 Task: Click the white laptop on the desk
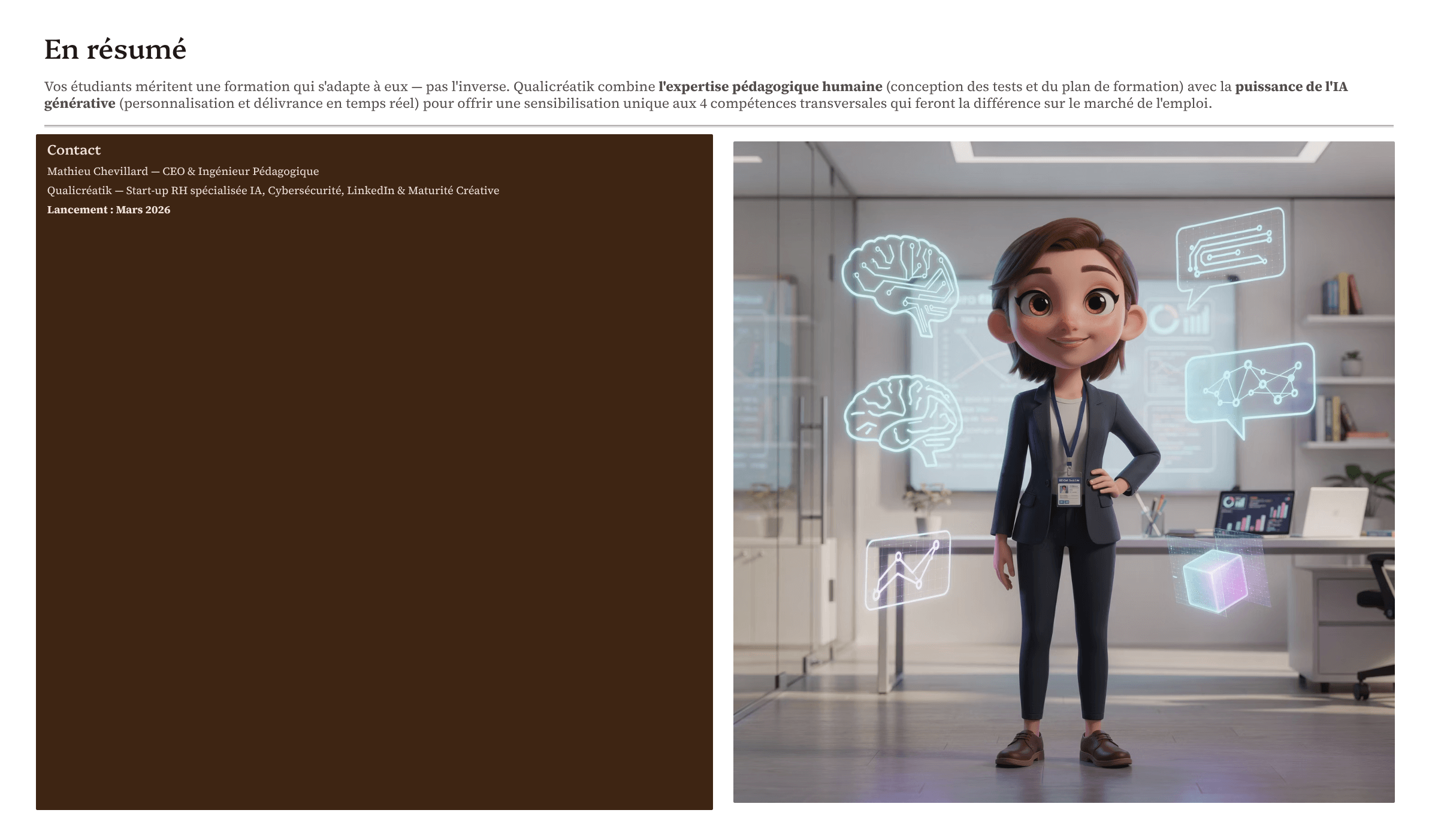[1335, 512]
